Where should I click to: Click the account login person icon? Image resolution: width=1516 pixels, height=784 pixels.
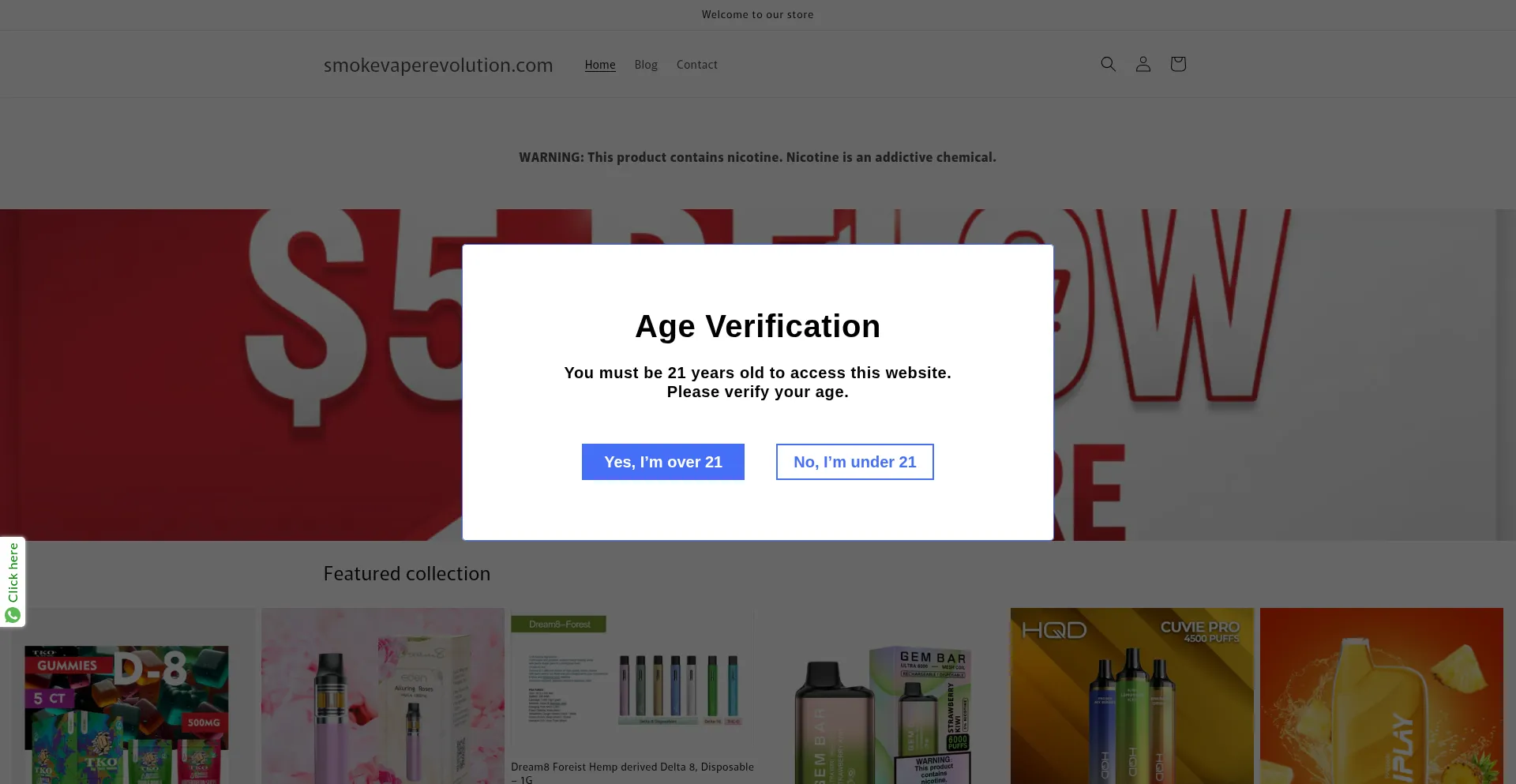[1143, 64]
